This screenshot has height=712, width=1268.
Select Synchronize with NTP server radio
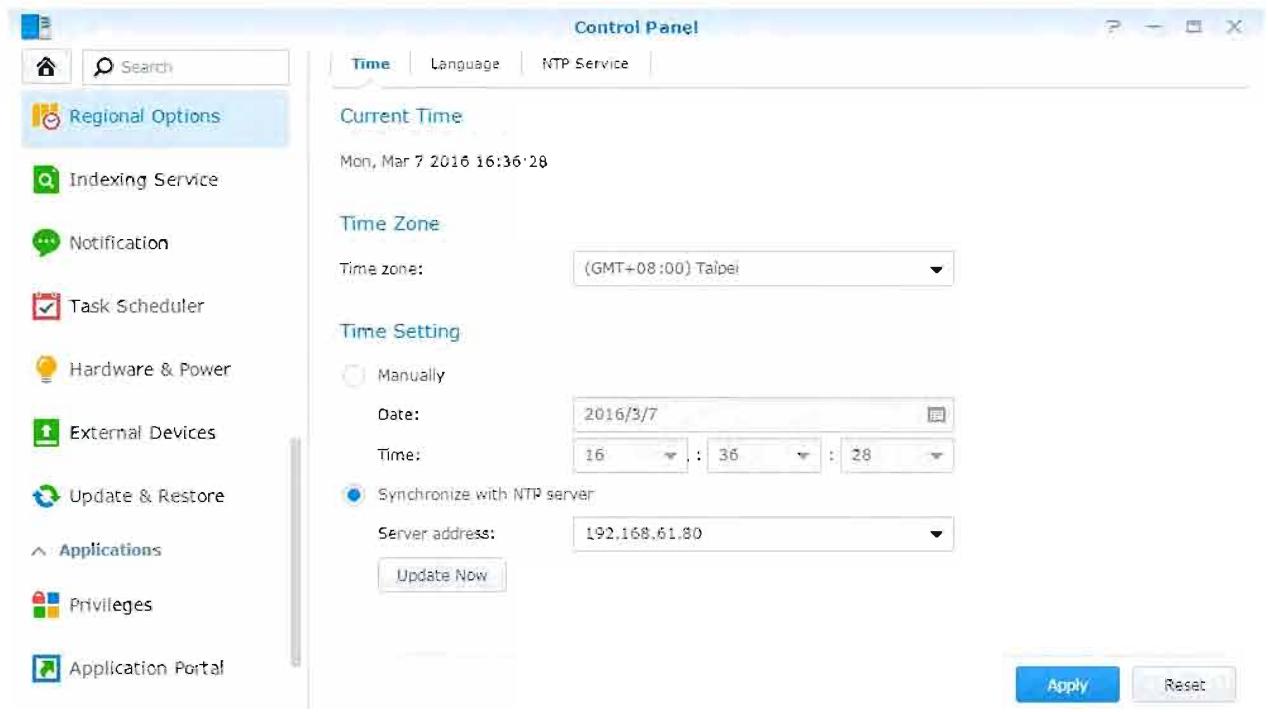tap(353, 495)
